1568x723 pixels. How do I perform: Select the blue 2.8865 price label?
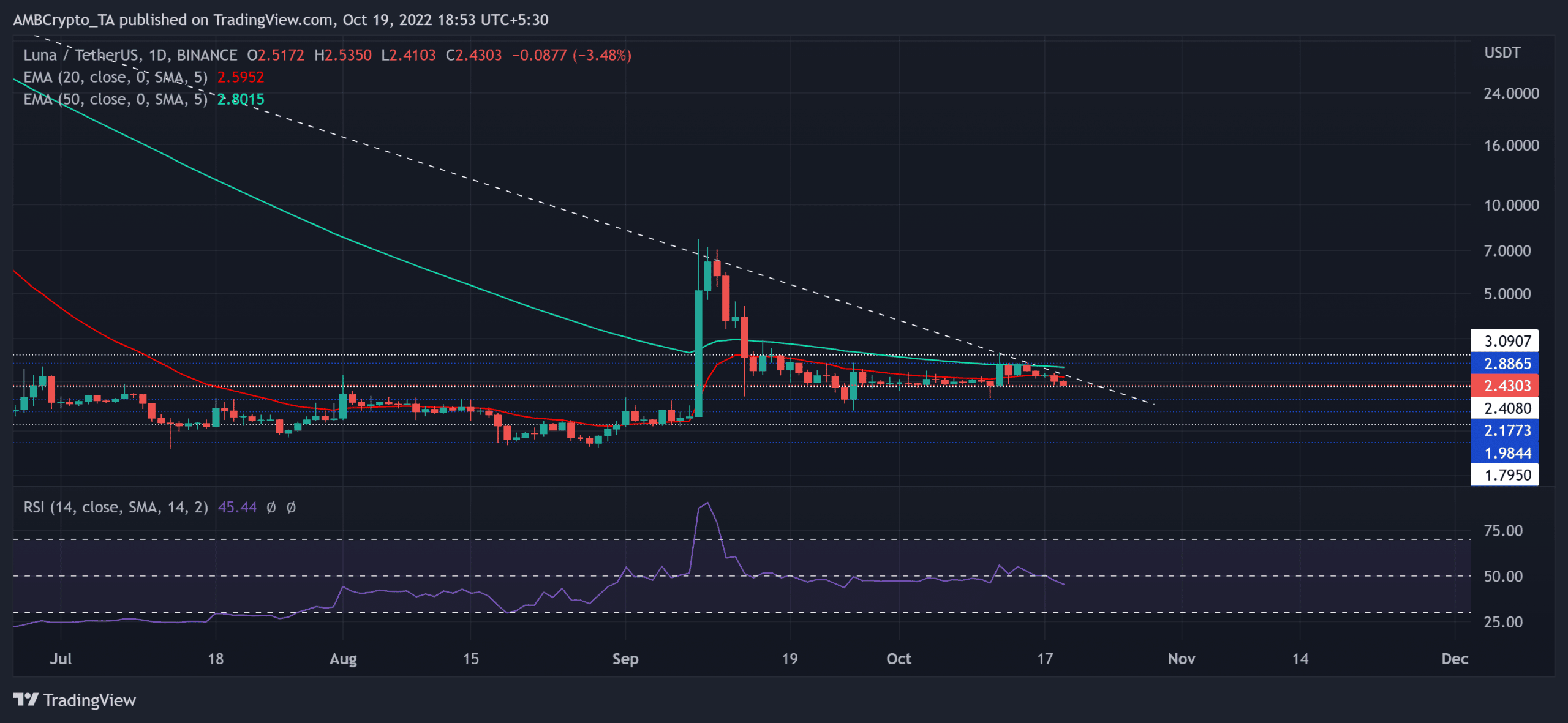click(1505, 364)
